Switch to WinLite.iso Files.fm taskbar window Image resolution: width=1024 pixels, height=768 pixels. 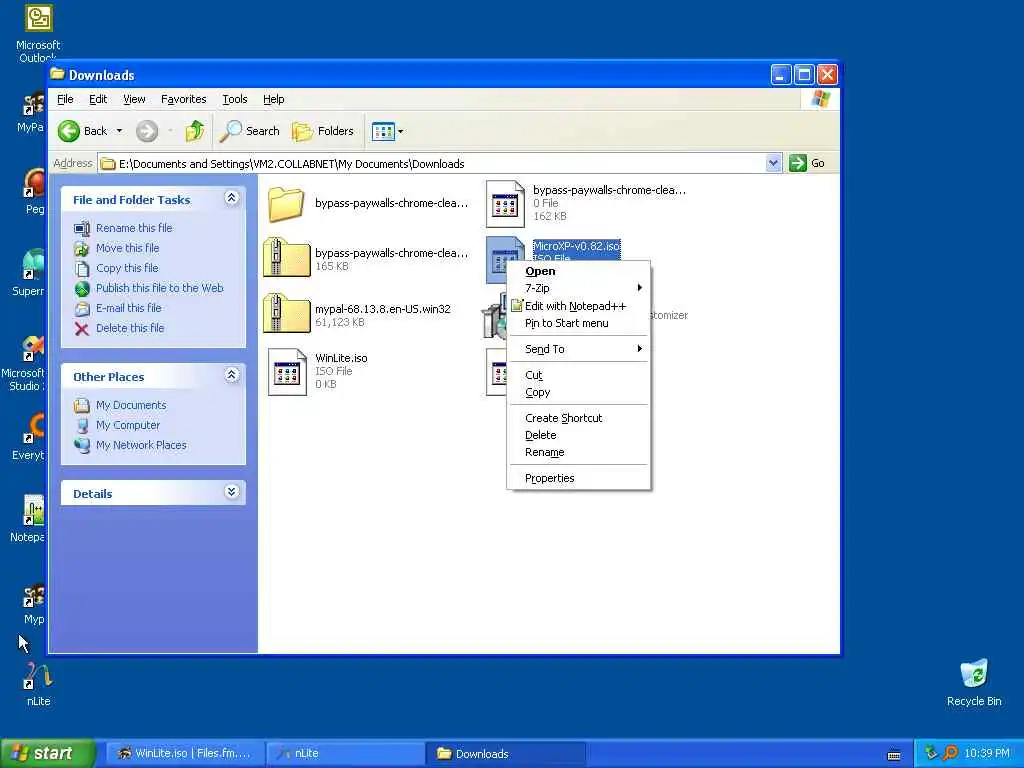point(185,754)
